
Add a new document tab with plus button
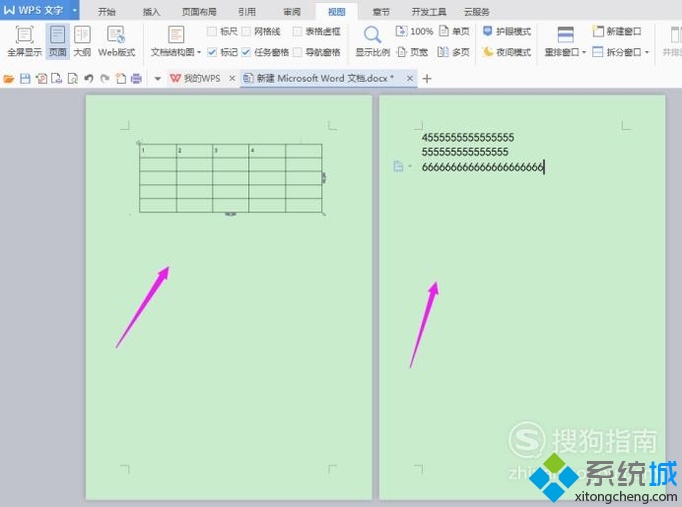(427, 79)
